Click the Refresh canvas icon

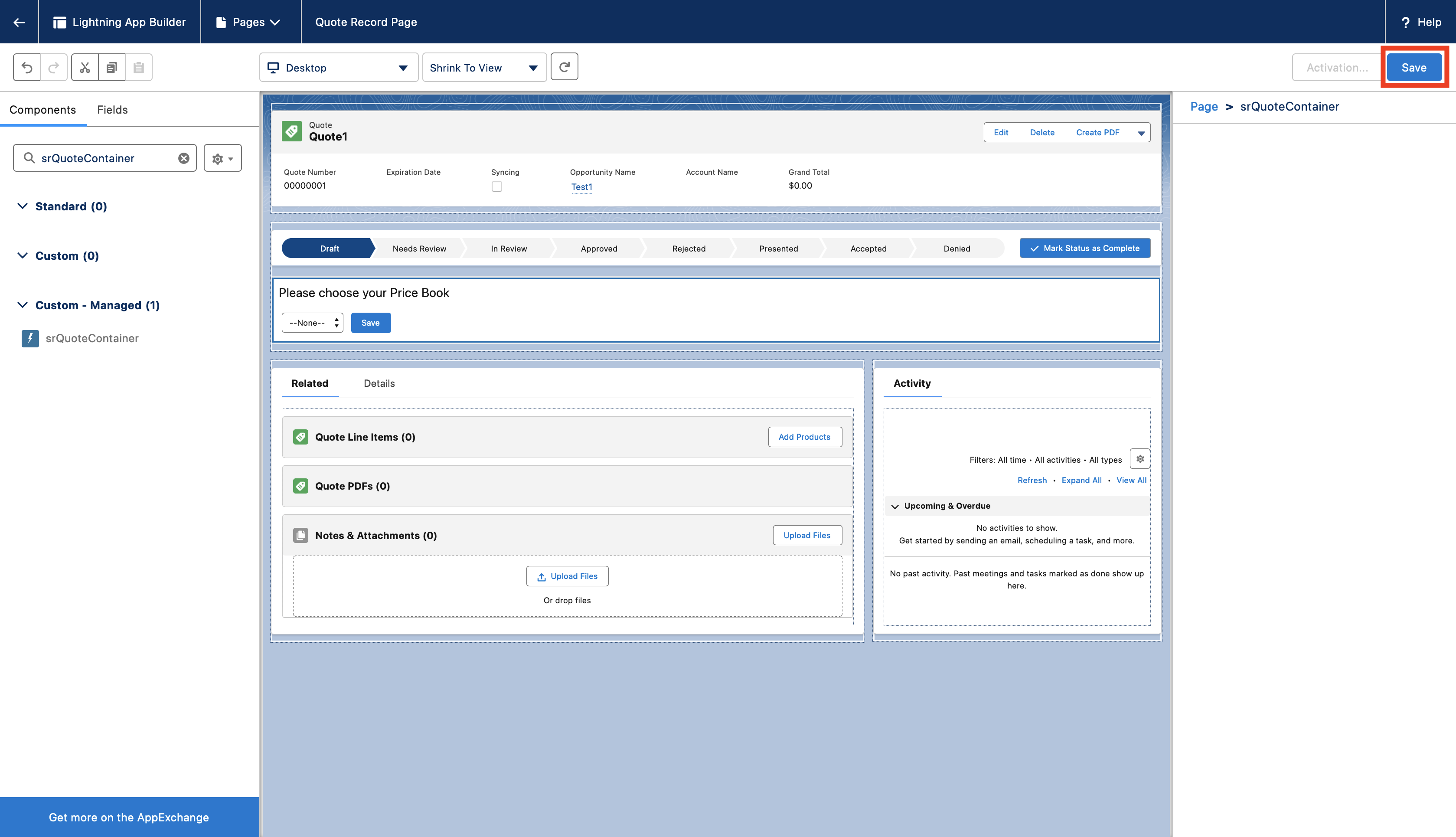pos(564,67)
